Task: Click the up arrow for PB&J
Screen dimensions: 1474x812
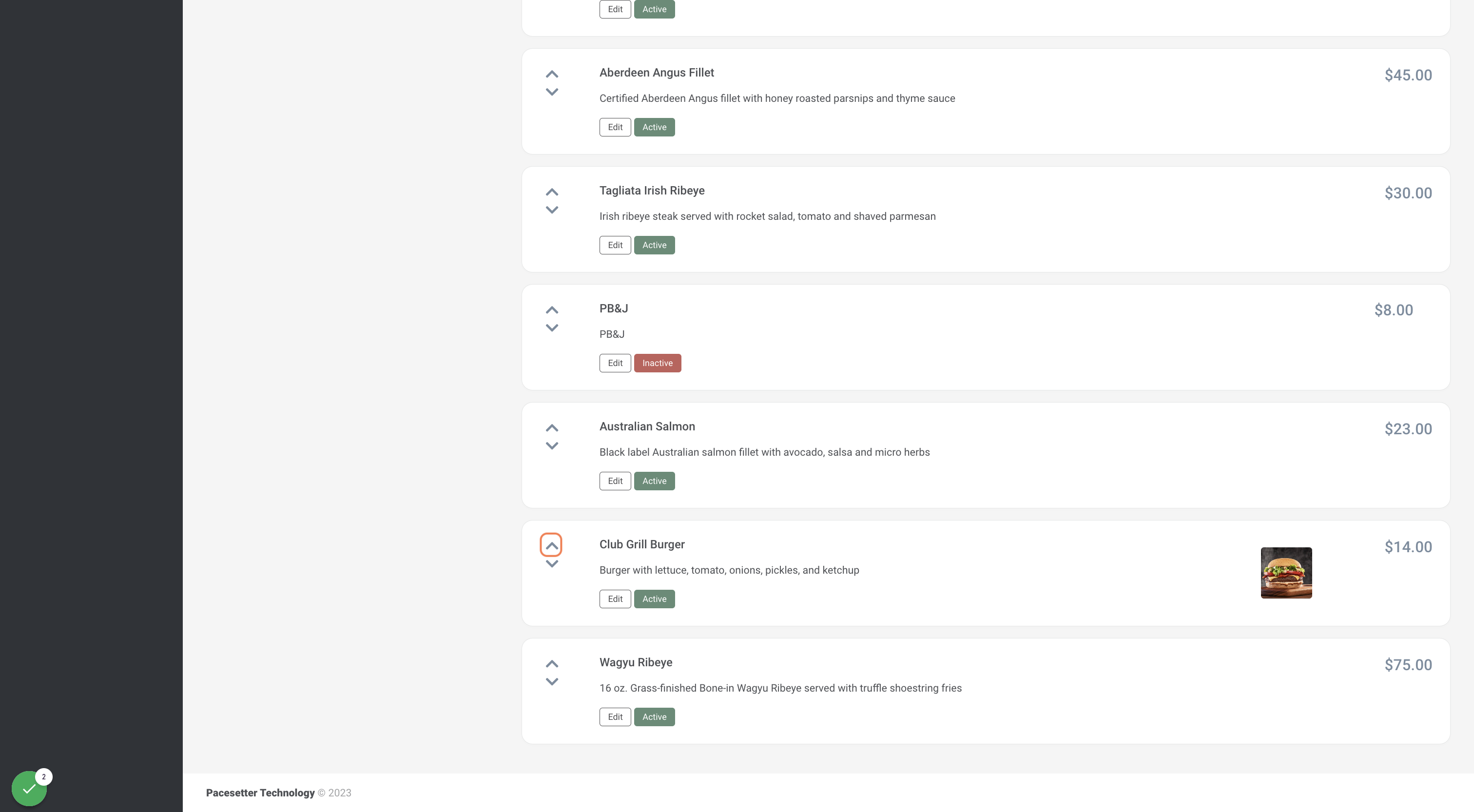Action: [552, 310]
